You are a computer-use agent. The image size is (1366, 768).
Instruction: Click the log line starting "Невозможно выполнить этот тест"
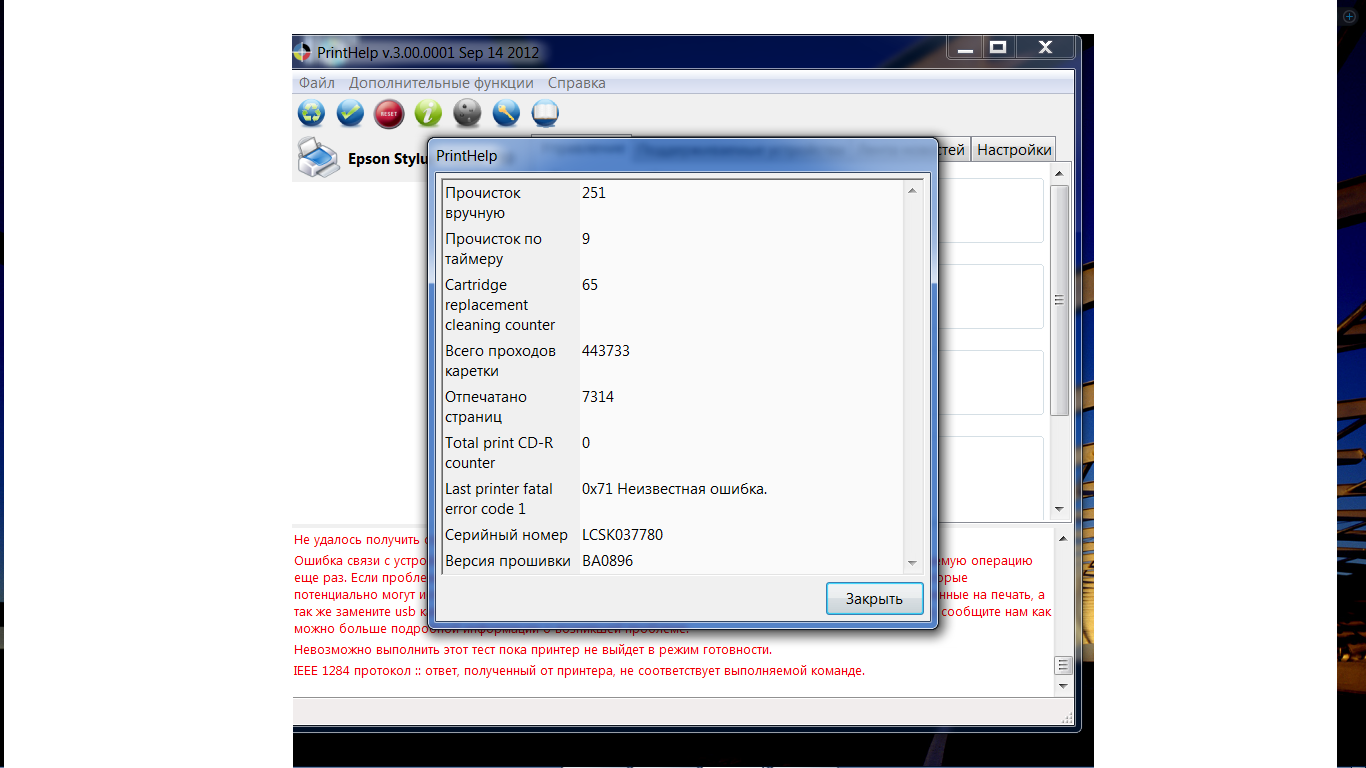click(x=533, y=650)
